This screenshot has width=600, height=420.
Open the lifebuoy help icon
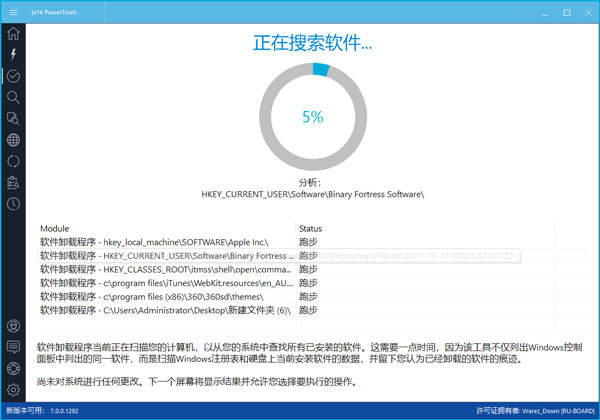point(13,368)
